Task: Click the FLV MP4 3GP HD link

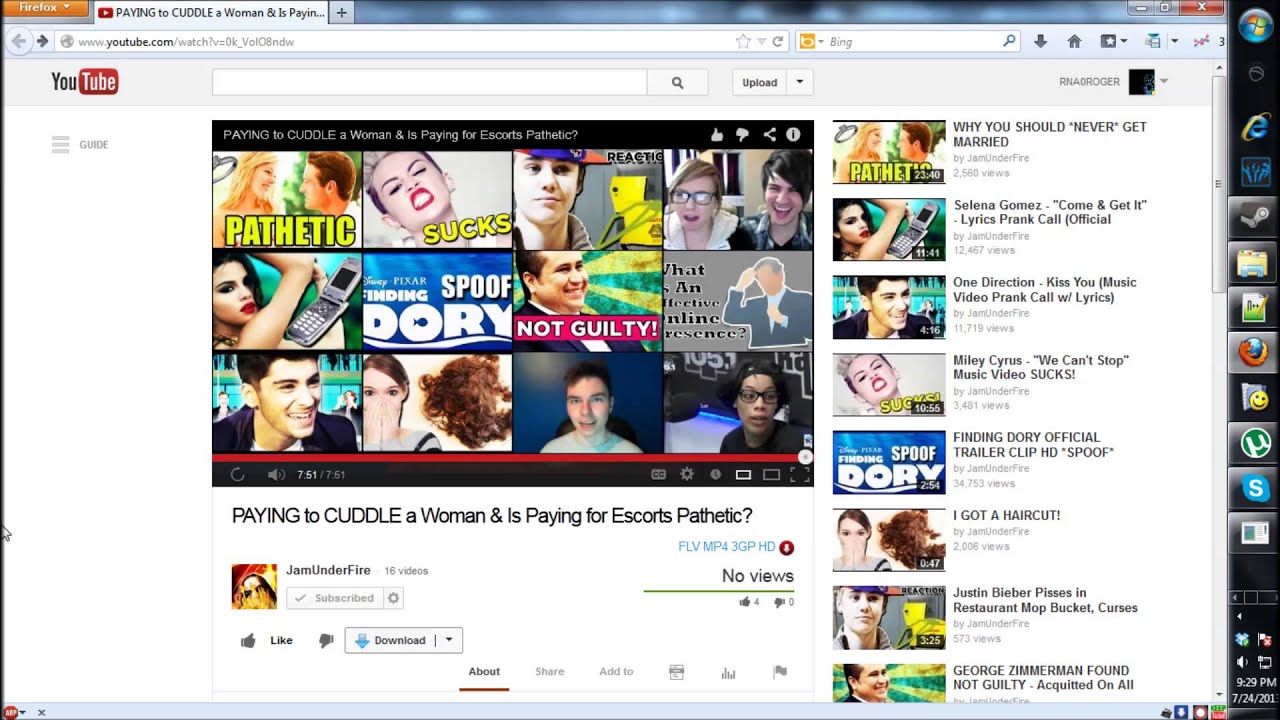Action: tap(727, 547)
